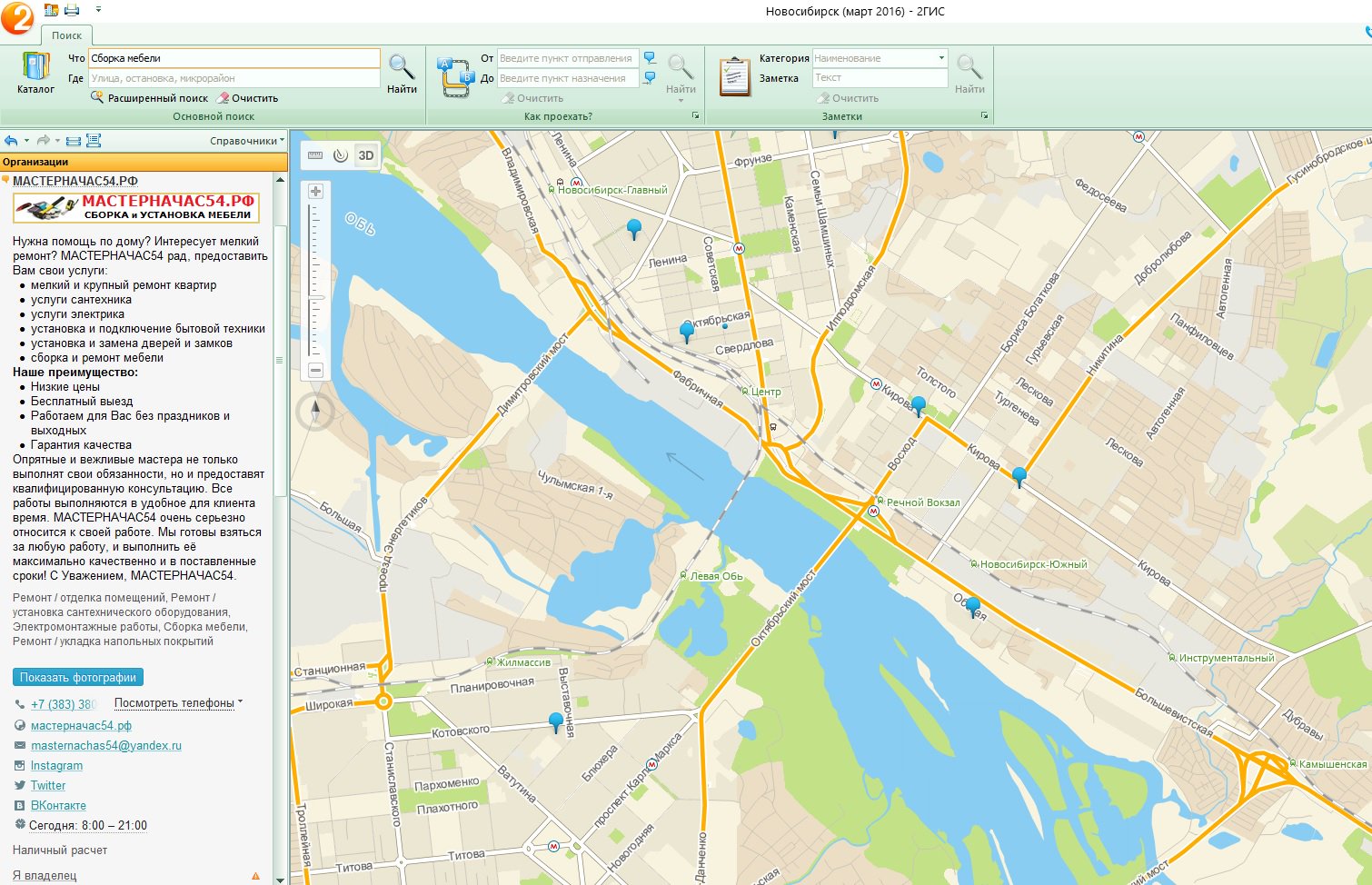
Task: Click the map zoom slider handle
Action: [315, 298]
